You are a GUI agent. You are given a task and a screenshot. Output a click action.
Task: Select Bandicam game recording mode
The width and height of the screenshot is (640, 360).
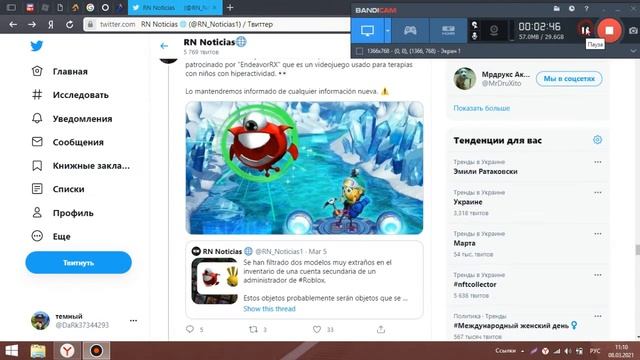pos(410,31)
